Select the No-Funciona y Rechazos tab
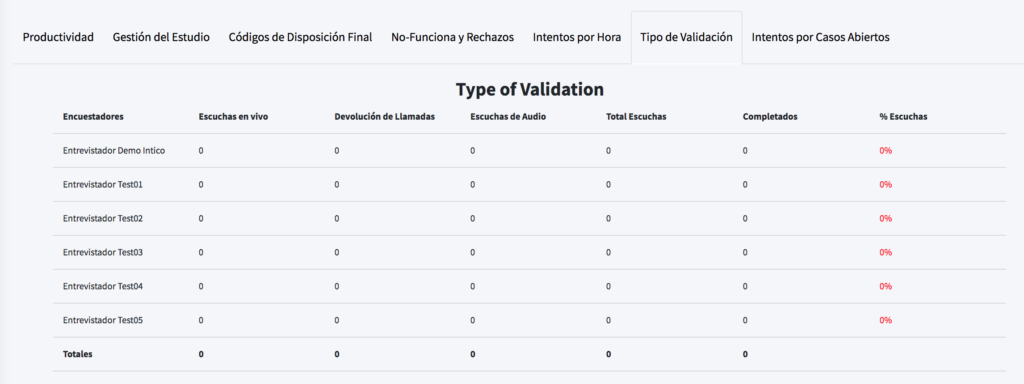Image resolution: width=1024 pixels, height=384 pixels. (x=453, y=37)
